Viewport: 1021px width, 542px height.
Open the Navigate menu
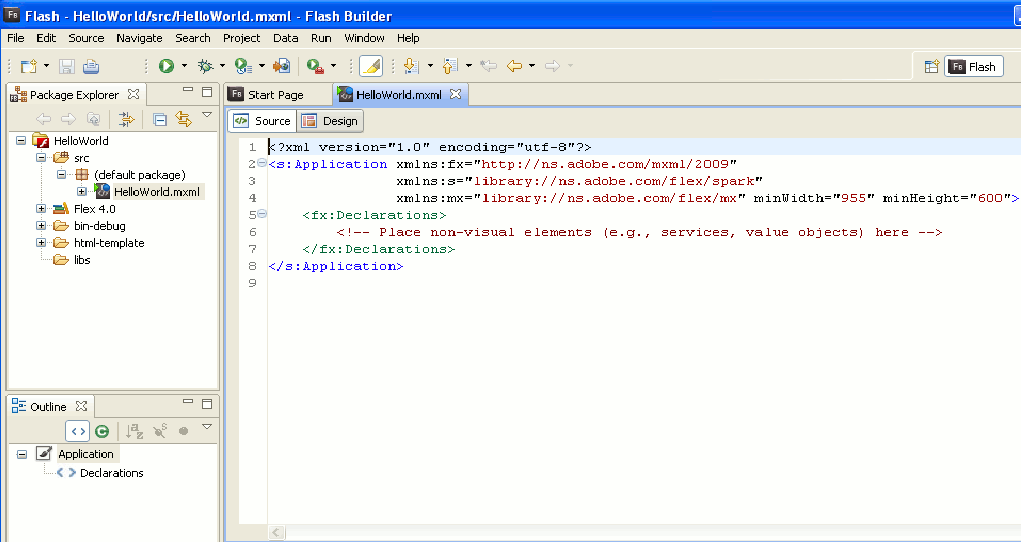click(139, 38)
